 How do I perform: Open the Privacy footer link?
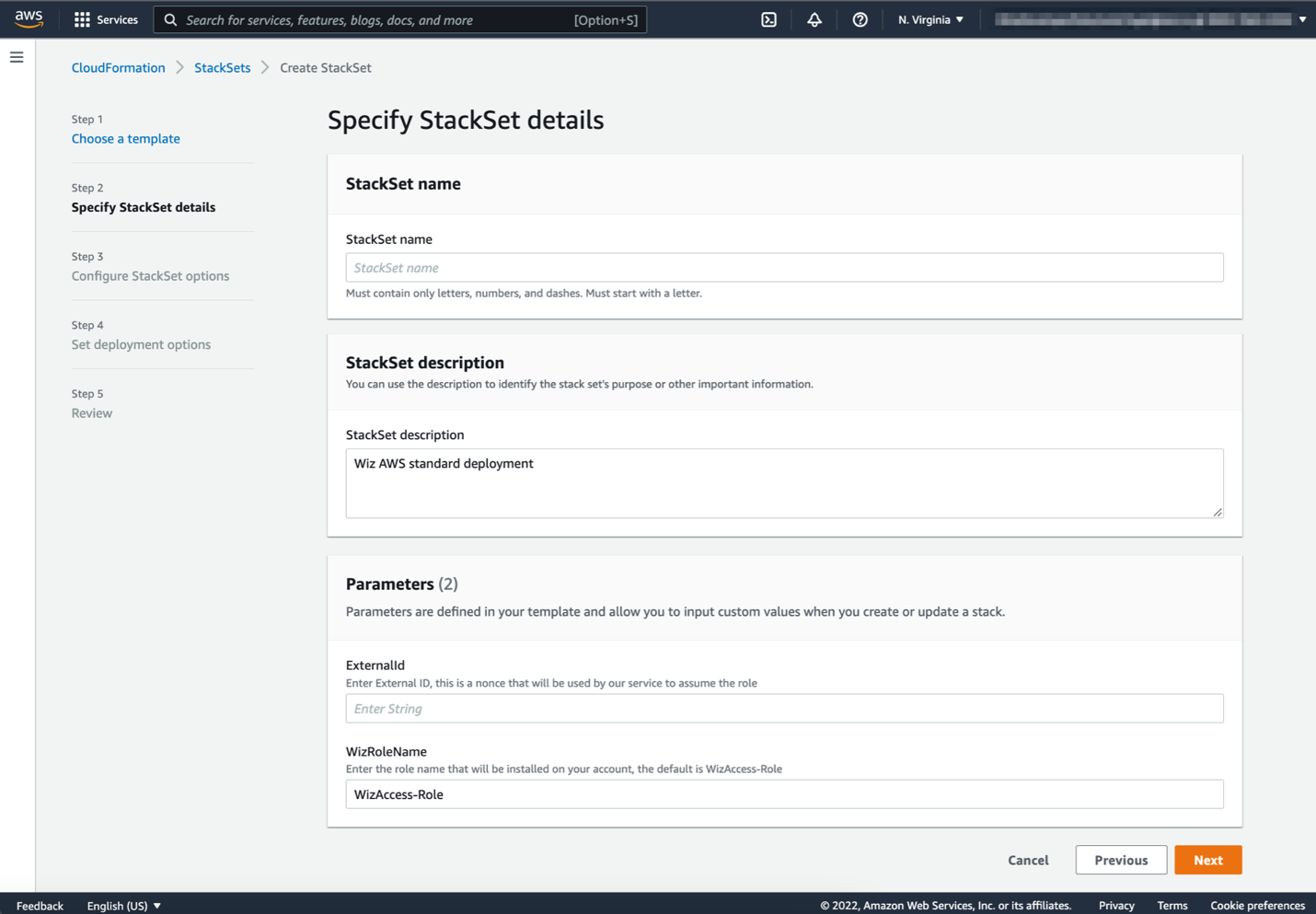(1116, 906)
